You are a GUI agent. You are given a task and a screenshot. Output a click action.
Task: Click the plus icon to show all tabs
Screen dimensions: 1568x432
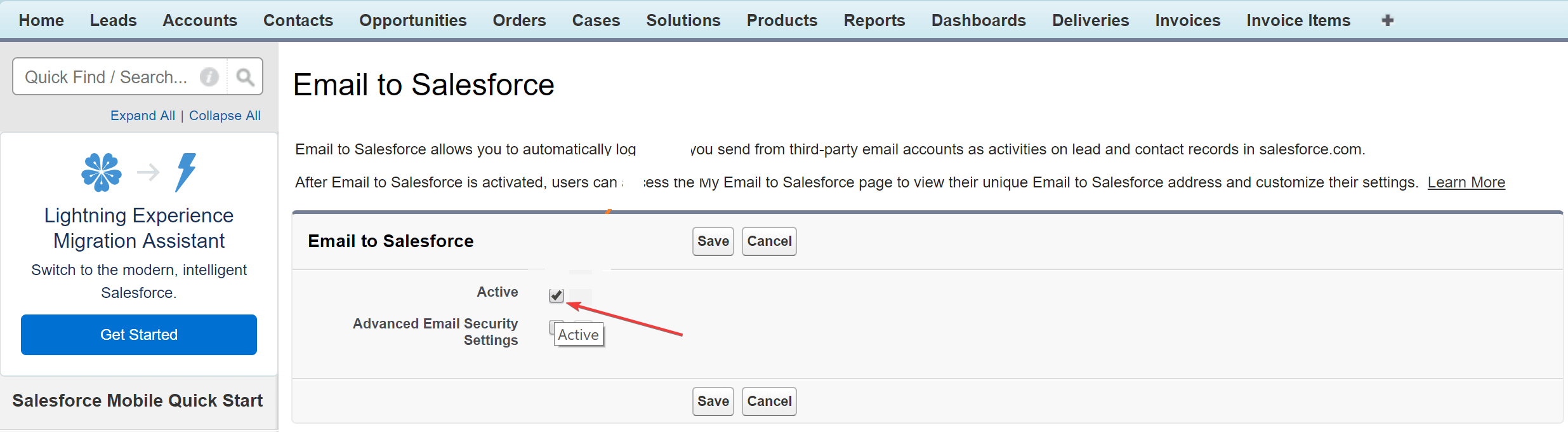point(1387,20)
